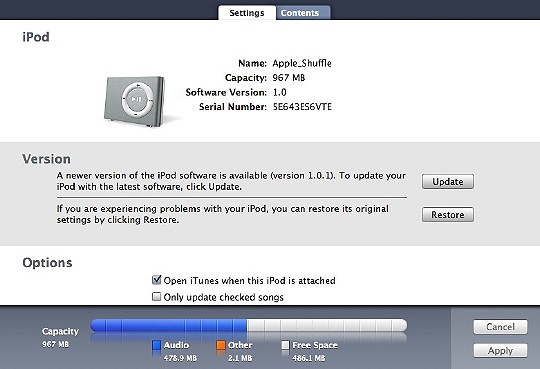Click the Free Space size 486.1 MB
Viewport: 540px width, 369px height.
(x=309, y=358)
